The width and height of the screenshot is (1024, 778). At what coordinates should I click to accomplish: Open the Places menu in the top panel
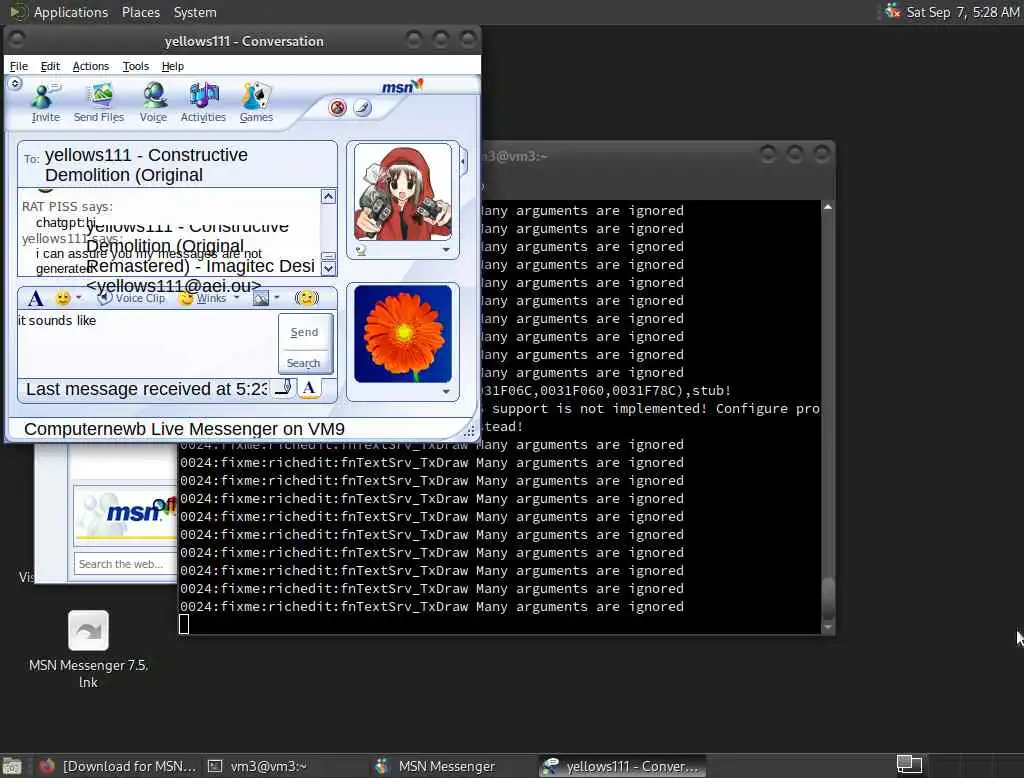(x=140, y=12)
